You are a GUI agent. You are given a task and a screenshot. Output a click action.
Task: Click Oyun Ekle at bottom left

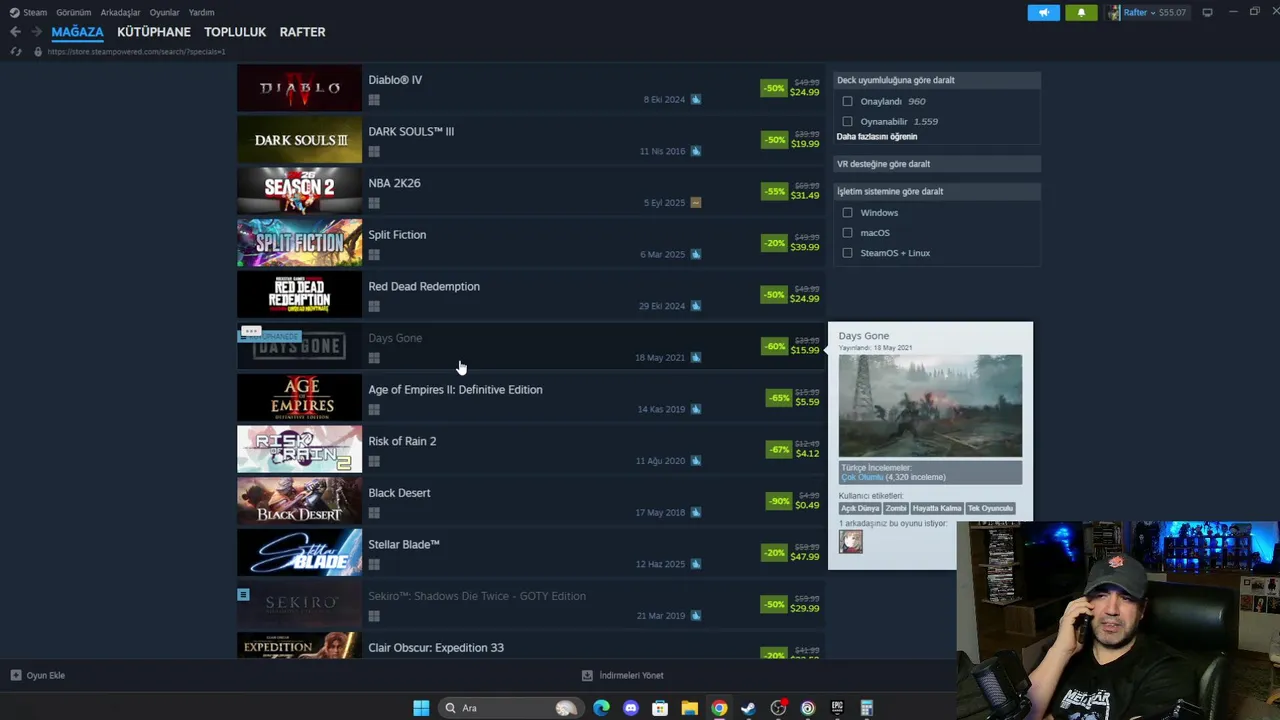38,675
